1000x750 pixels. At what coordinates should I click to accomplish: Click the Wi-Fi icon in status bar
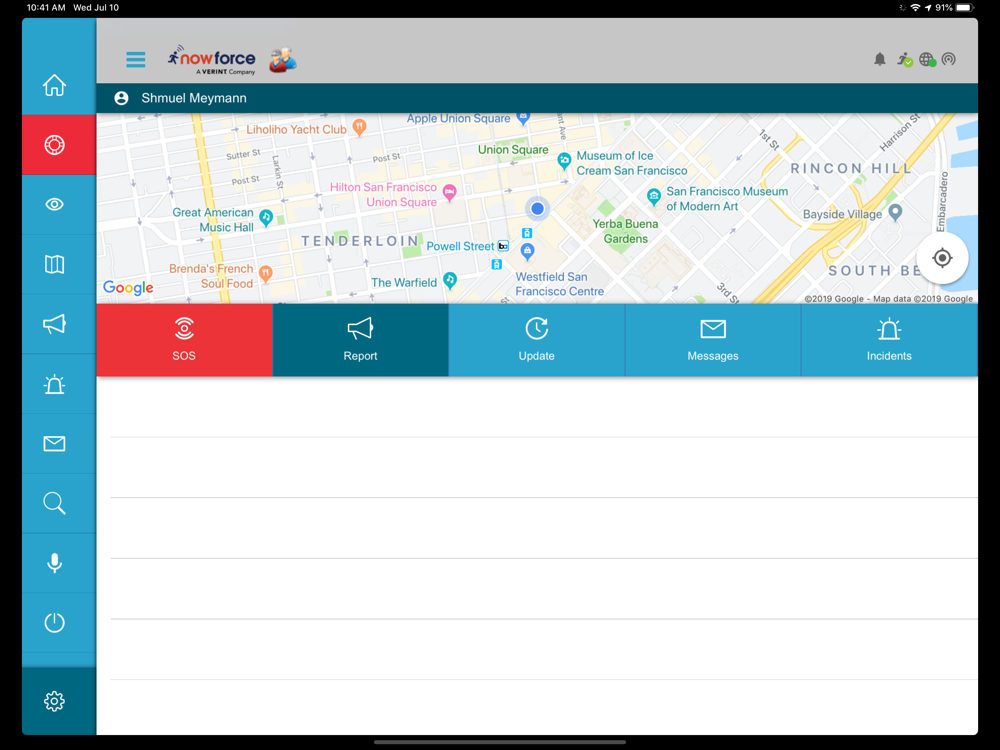[915, 8]
